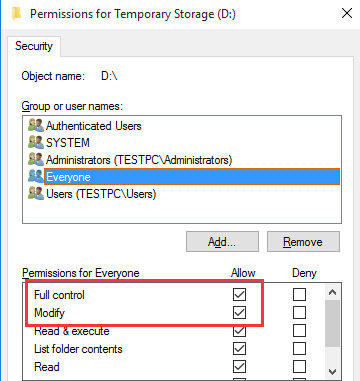
Task: Click the Authenticated Users group icon
Action: tap(36, 126)
